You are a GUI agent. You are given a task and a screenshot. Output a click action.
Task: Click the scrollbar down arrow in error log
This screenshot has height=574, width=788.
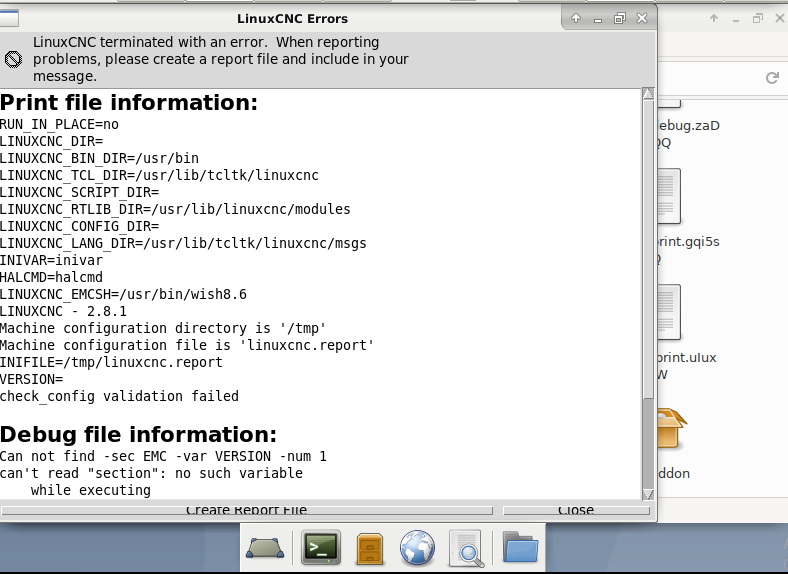pos(648,495)
